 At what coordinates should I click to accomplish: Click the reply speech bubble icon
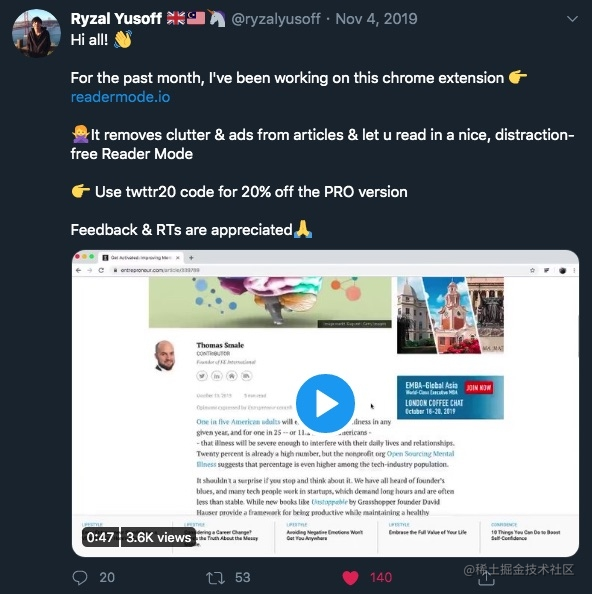[80, 578]
